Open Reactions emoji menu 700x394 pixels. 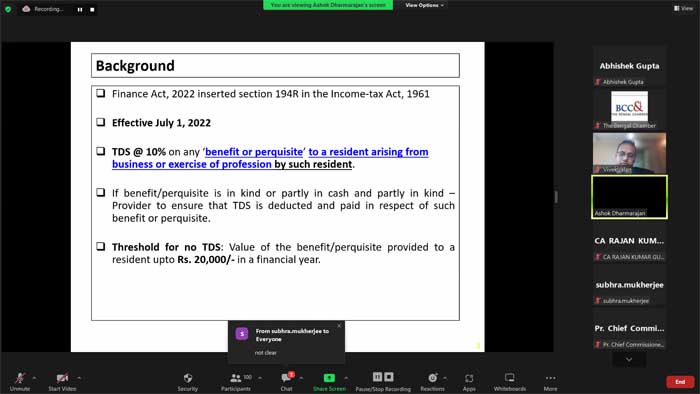point(432,382)
